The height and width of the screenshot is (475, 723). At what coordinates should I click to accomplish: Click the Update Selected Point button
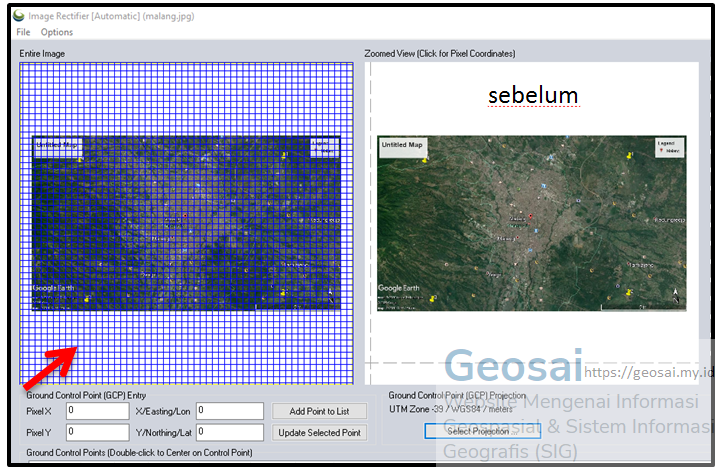pos(320,433)
